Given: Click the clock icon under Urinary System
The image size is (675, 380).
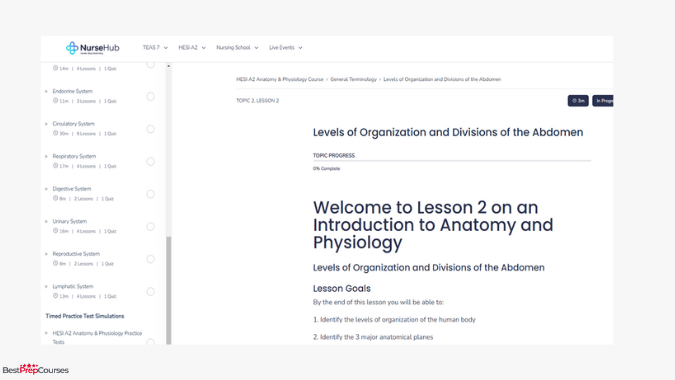Looking at the screenshot, I should tap(55, 231).
